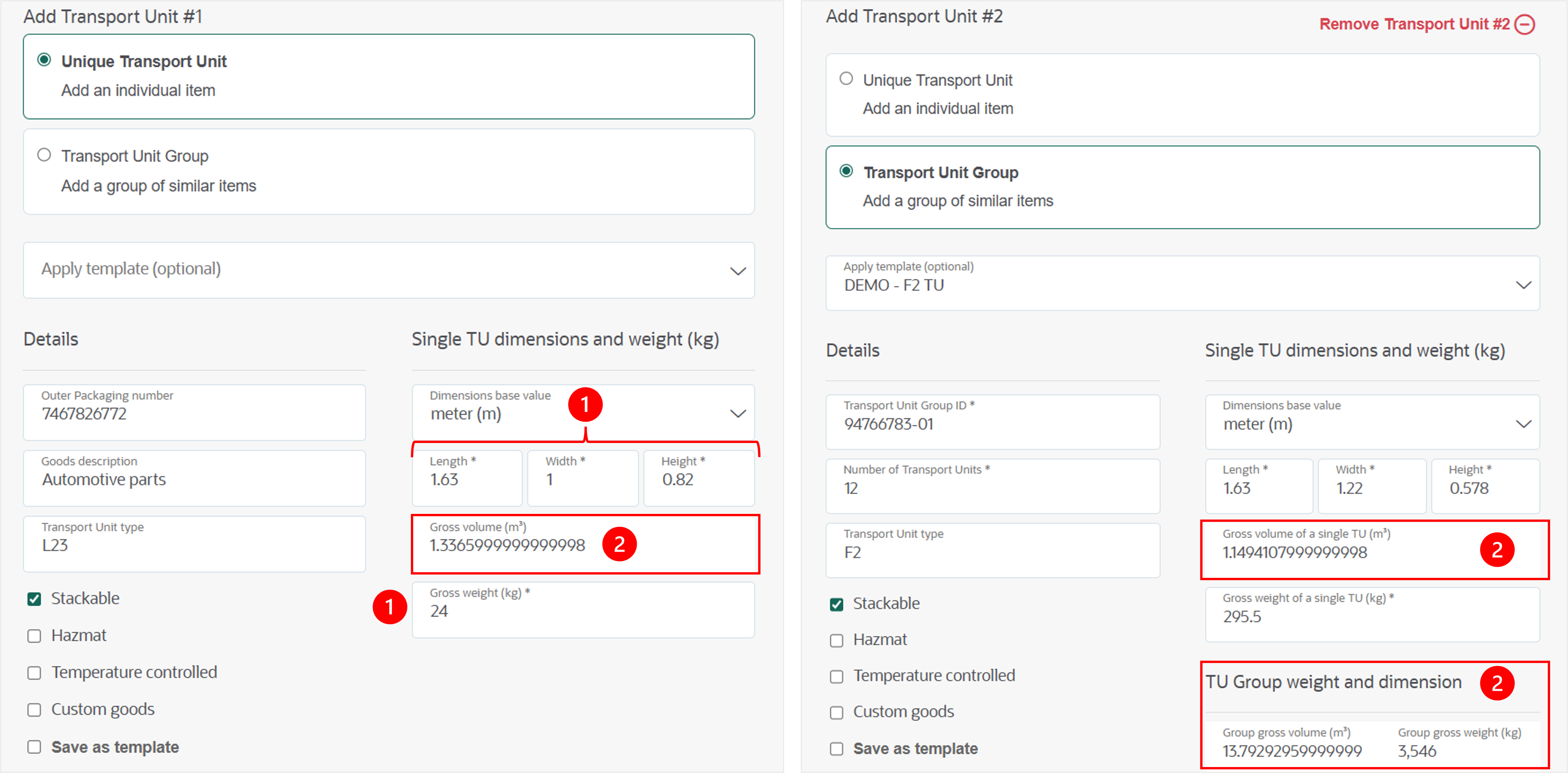Click the Outer Packaging number field

point(194,412)
